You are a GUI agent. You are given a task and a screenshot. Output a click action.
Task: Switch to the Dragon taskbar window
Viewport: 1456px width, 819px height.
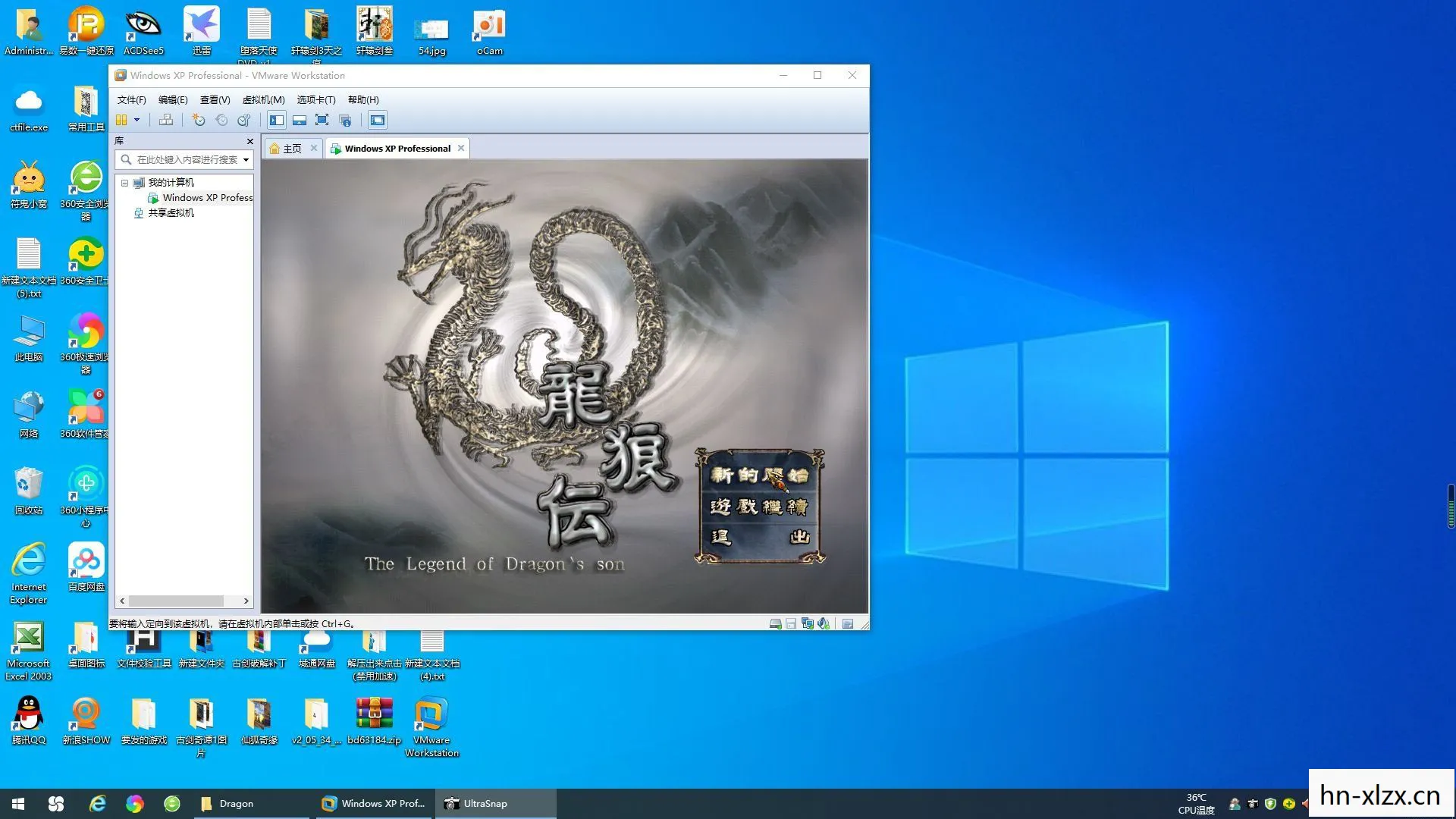[x=250, y=804]
